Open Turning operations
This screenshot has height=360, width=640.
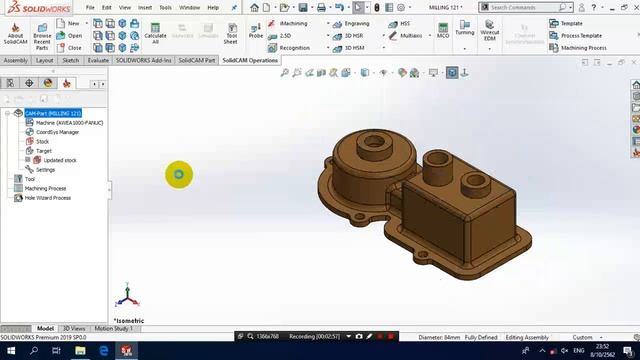[x=464, y=28]
